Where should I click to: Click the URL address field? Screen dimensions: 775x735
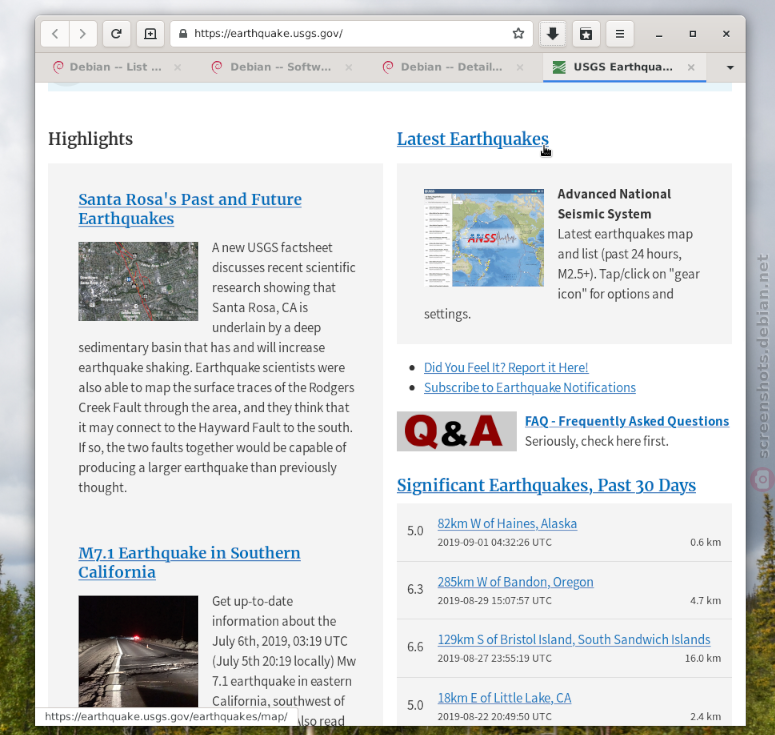tap(350, 34)
